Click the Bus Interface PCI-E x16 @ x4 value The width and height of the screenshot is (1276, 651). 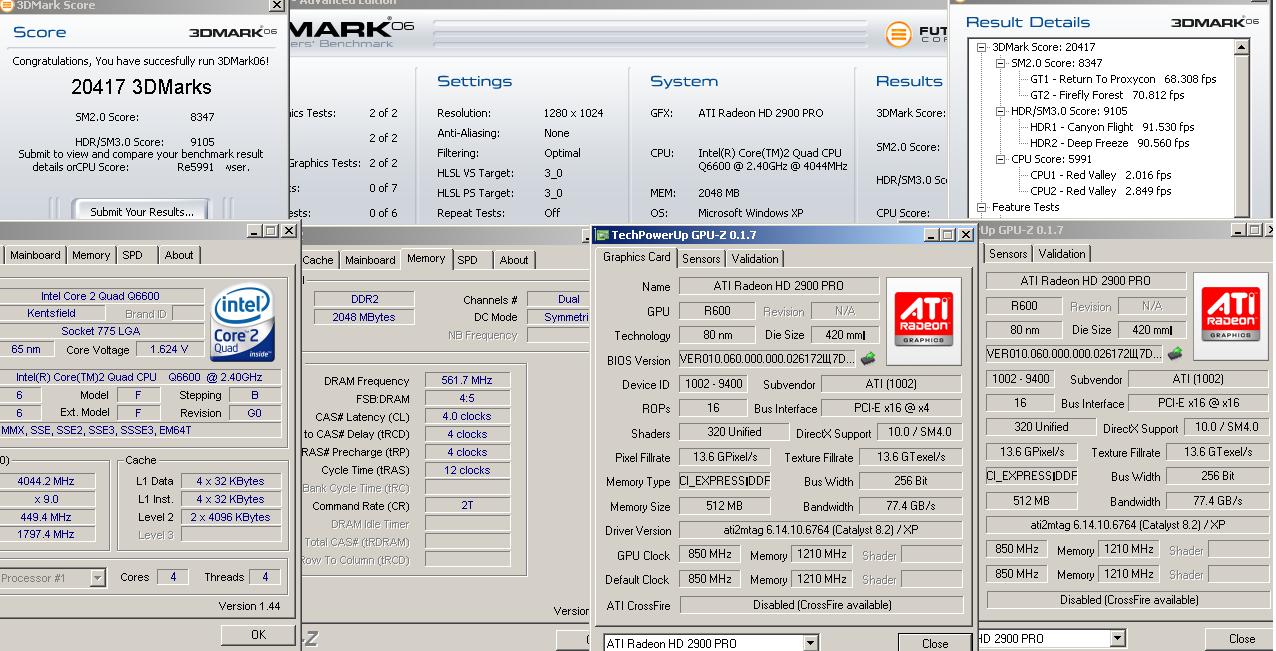[892, 408]
